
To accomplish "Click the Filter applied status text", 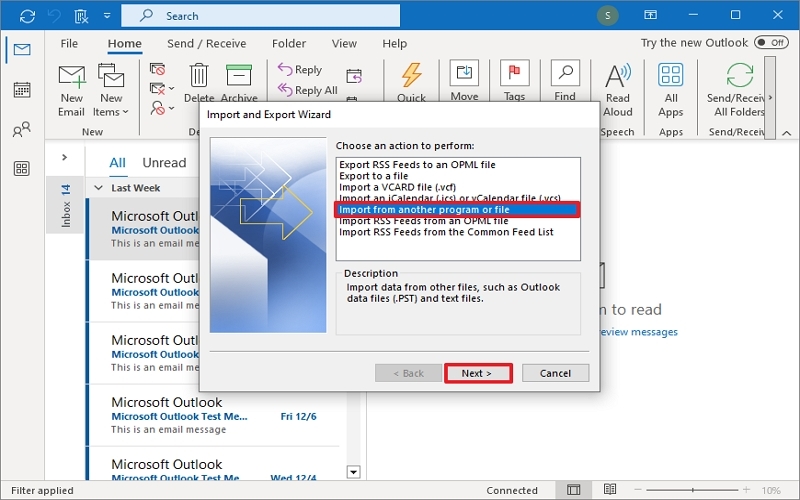I will pyautogui.click(x=42, y=490).
